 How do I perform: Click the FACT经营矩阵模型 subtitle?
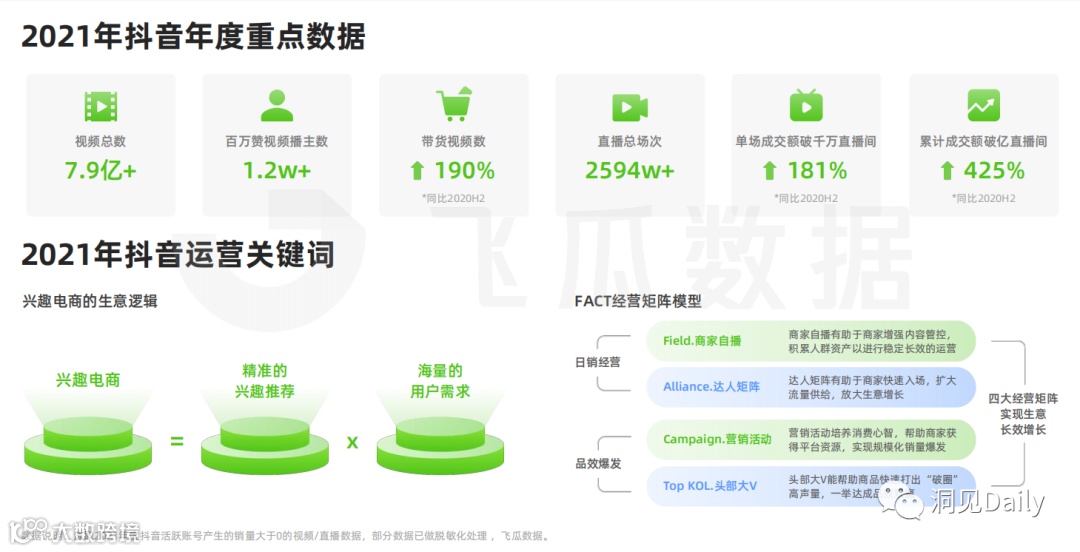638,301
